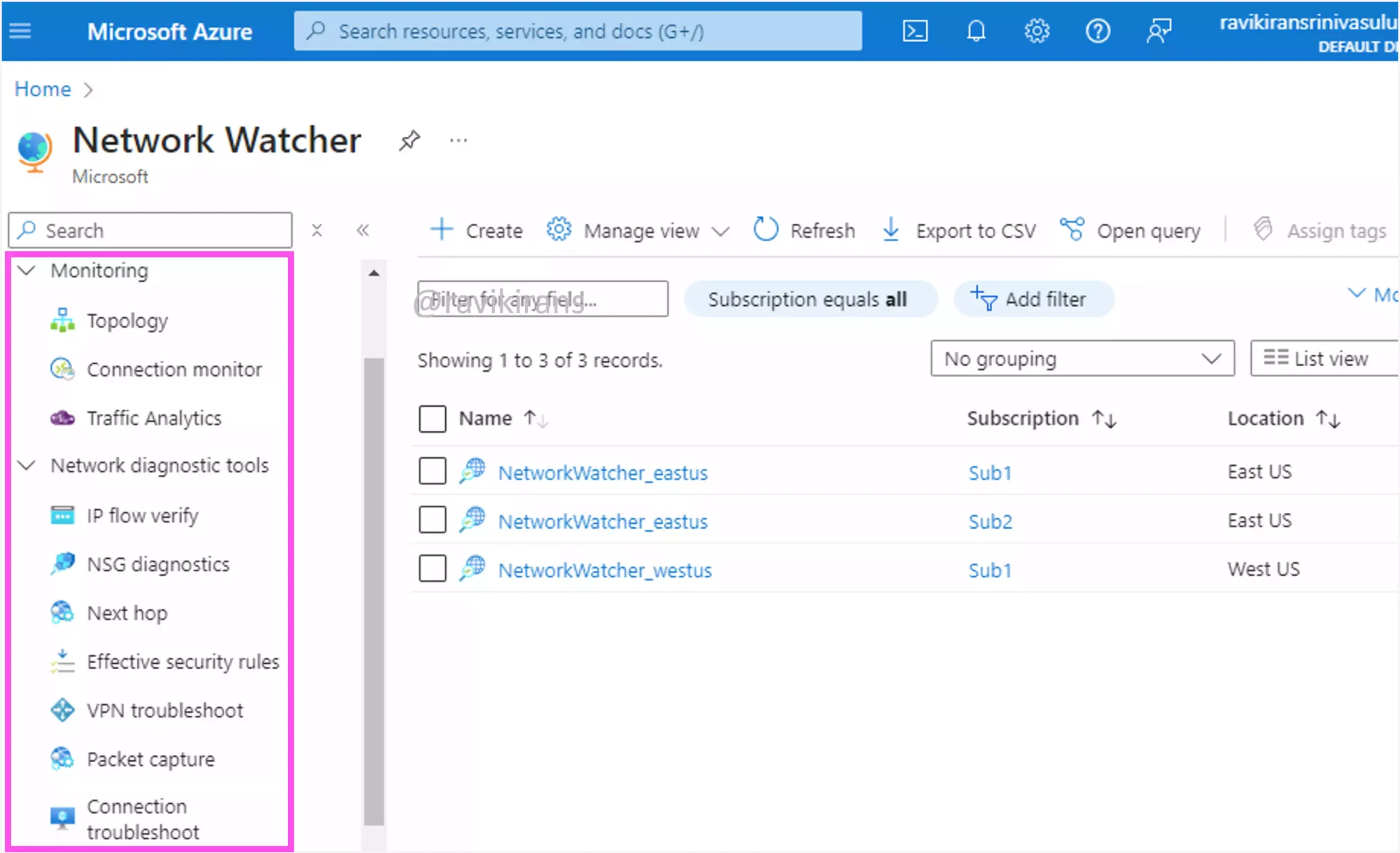Sort by the Subscription column
This screenshot has width=1400, height=853.
click(x=1041, y=418)
